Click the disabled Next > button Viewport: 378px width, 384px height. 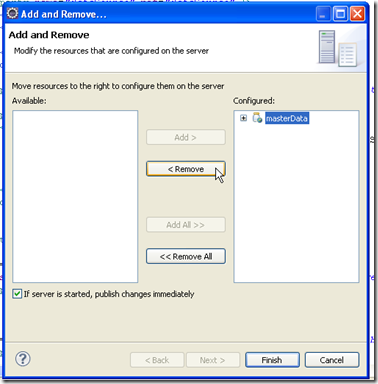213,360
